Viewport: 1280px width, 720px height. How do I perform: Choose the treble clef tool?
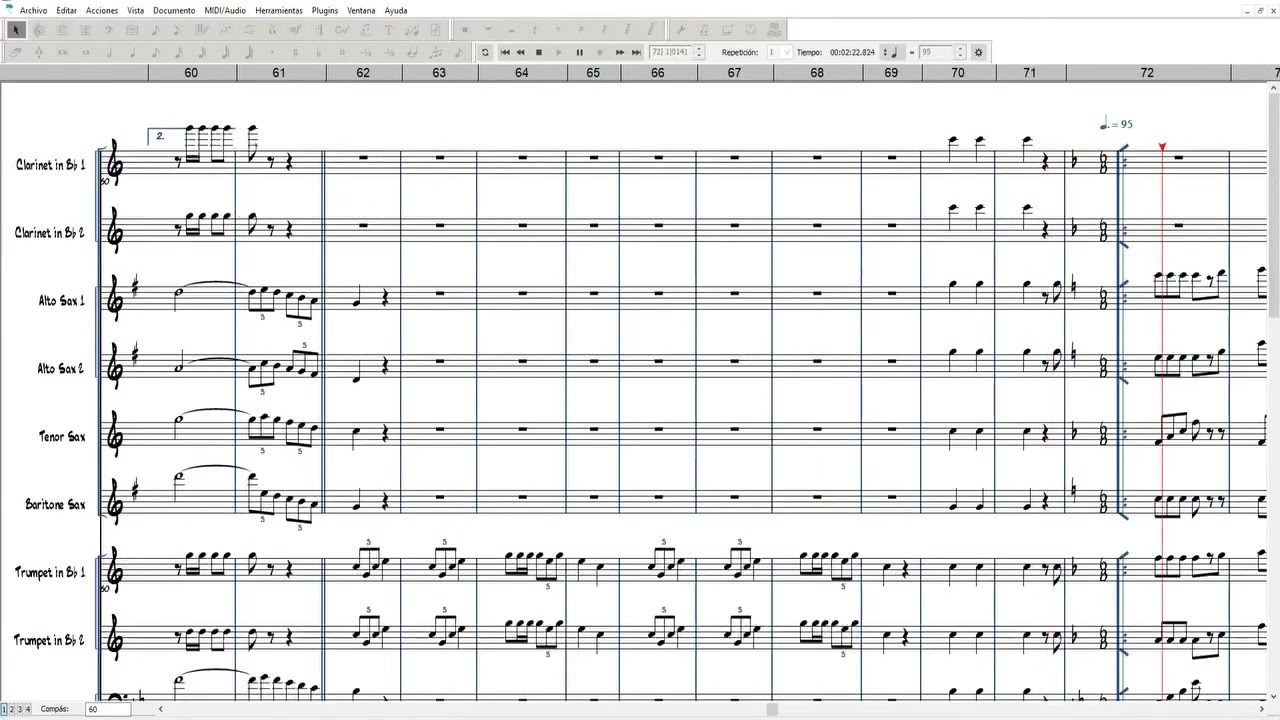pyautogui.click(x=38, y=30)
